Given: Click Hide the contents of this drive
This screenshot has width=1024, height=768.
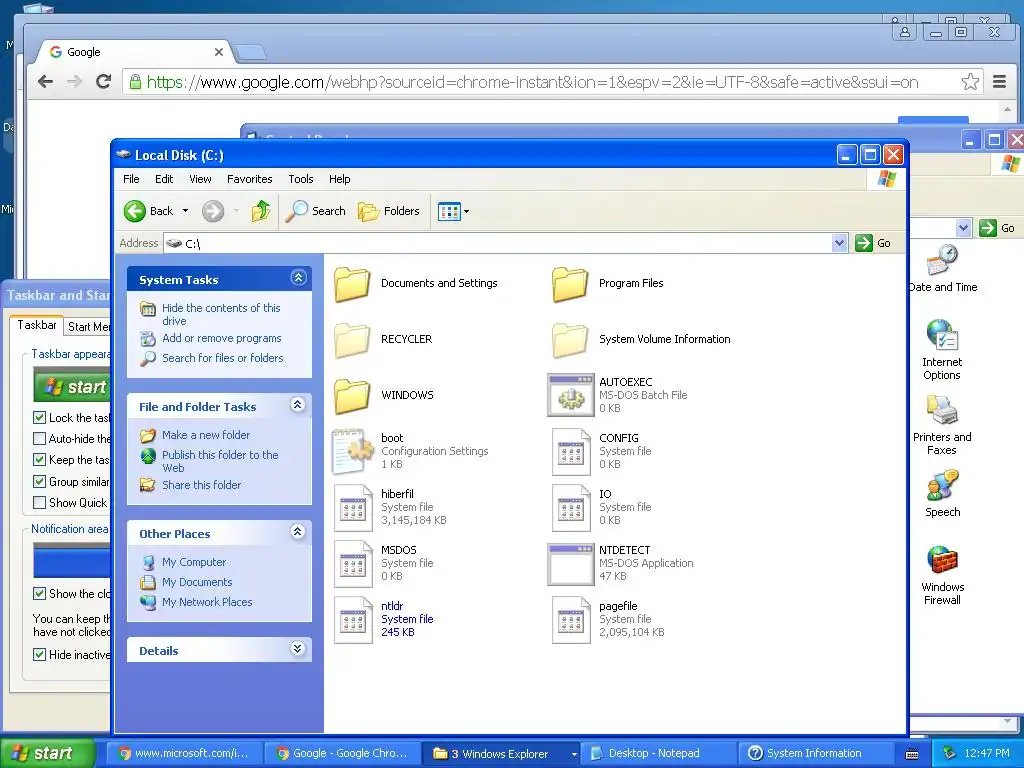Looking at the screenshot, I should coord(221,314).
